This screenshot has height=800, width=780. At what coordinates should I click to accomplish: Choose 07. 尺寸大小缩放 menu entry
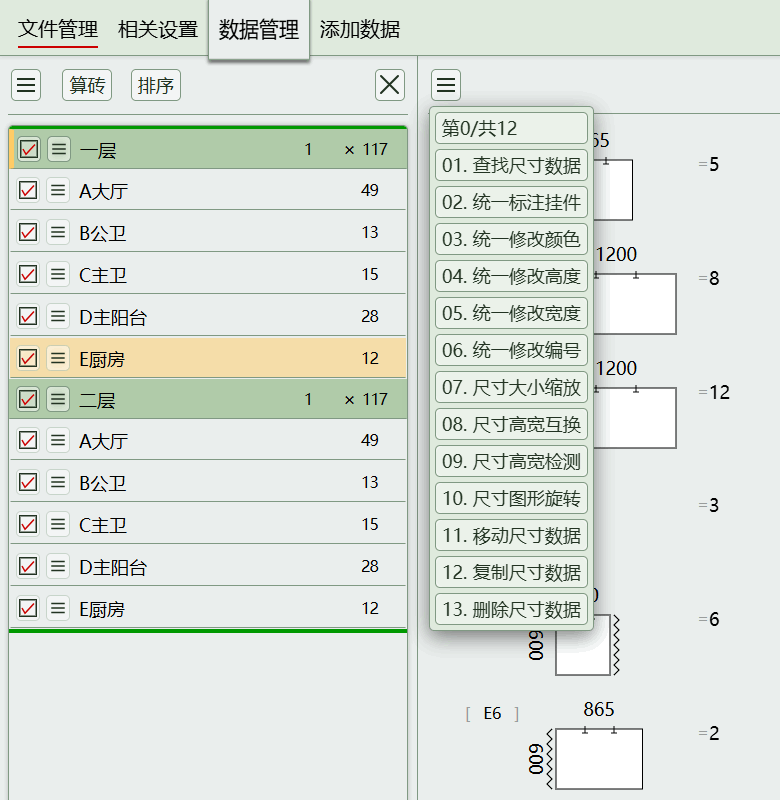click(x=511, y=387)
